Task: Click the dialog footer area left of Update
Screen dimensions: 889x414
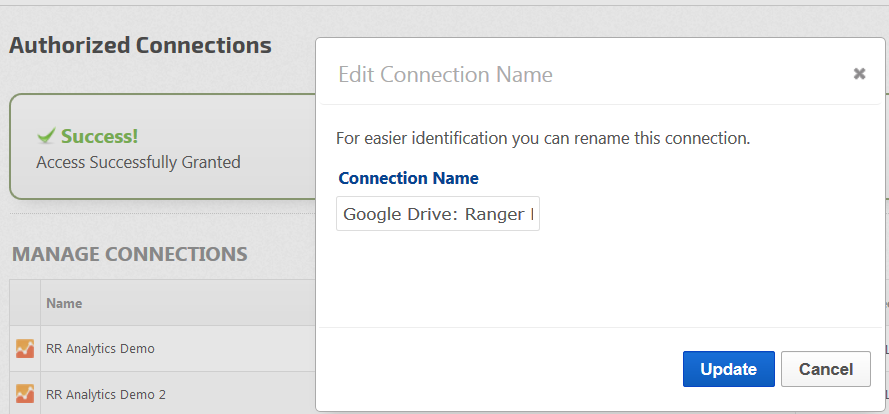Action: click(500, 369)
